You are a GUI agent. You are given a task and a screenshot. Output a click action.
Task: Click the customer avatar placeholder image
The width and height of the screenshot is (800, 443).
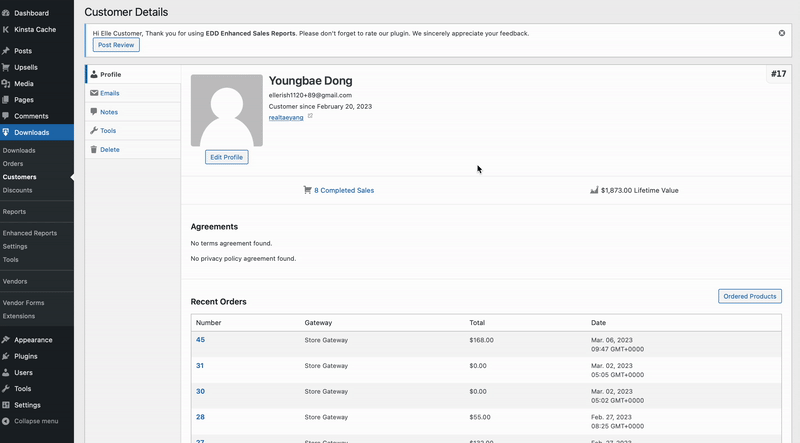point(227,110)
